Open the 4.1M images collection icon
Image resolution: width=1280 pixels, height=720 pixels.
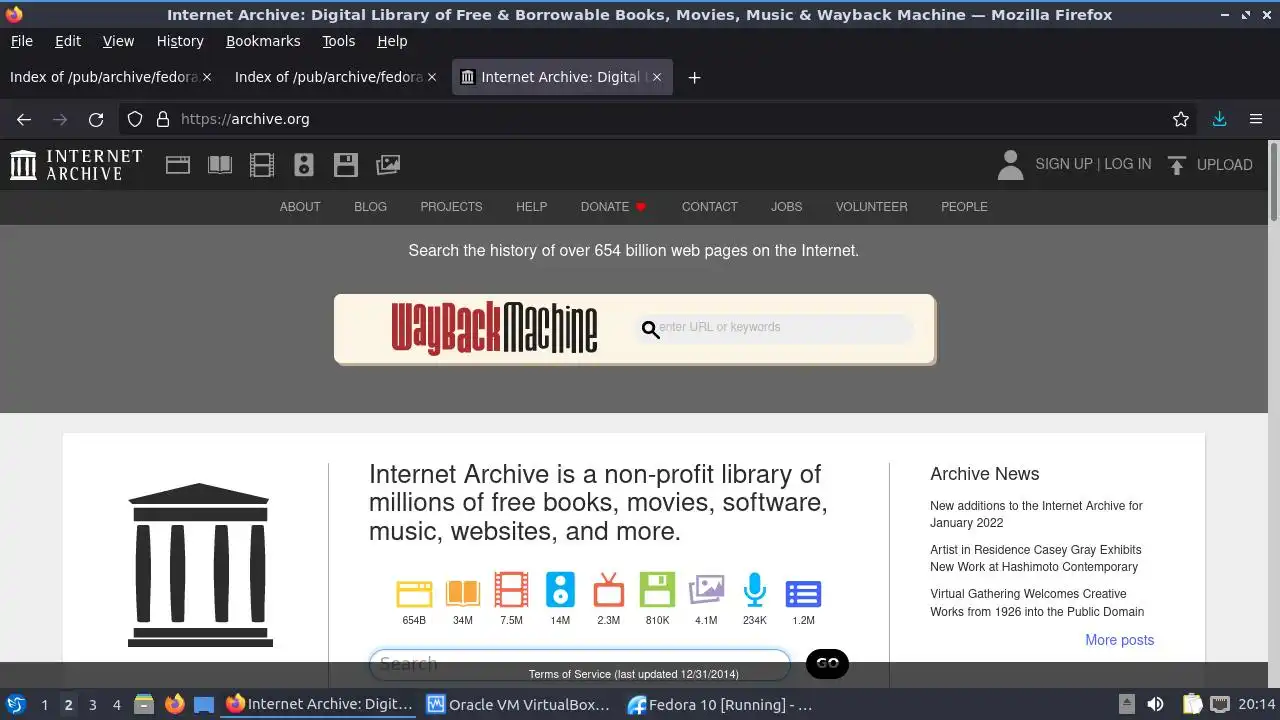click(x=706, y=590)
